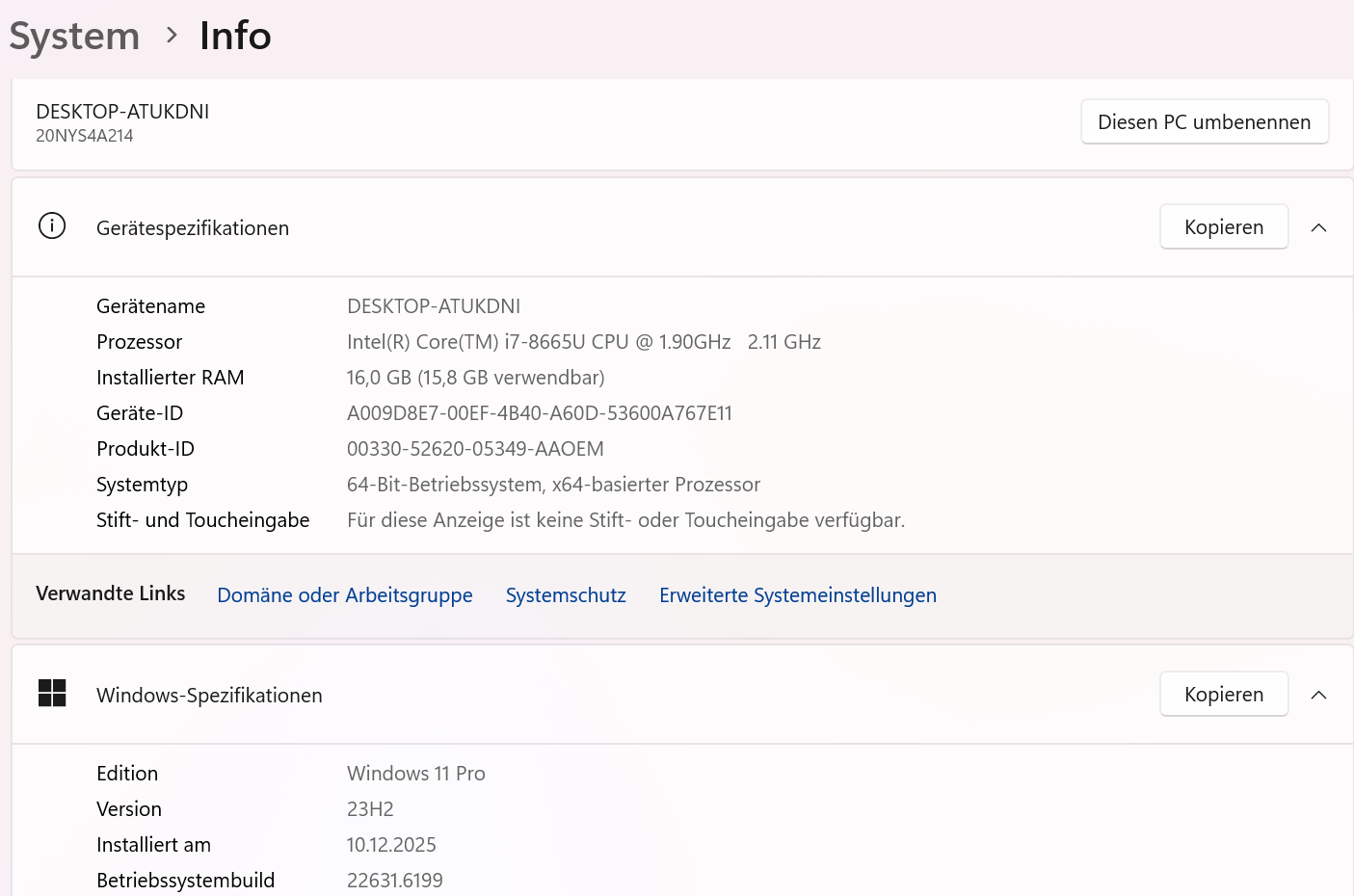
Task: Click the Verwandte Links label
Action: coord(111,593)
